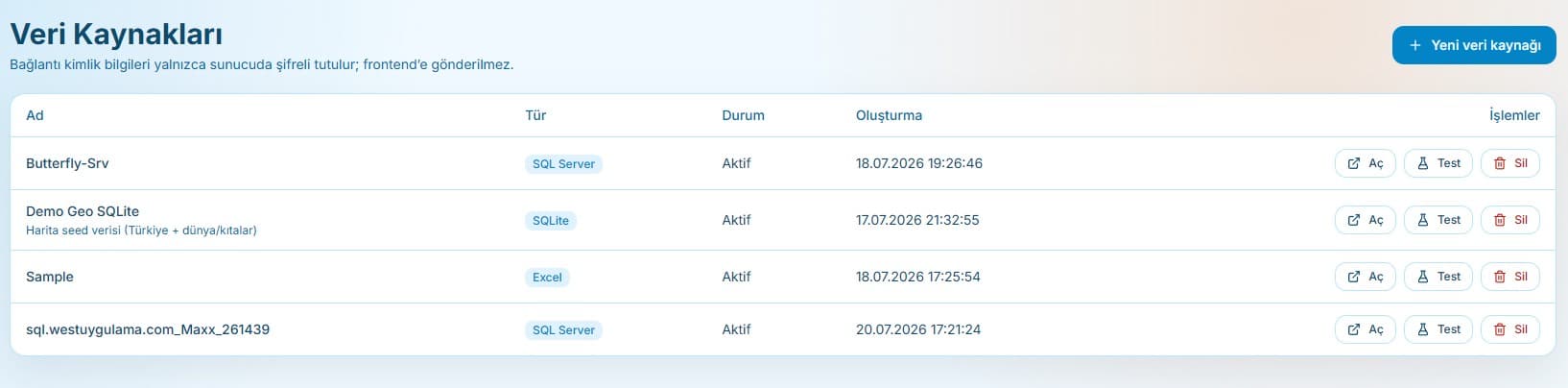This screenshot has height=388, width=1568.
Task: Click the Excel type badge
Action: point(547,278)
